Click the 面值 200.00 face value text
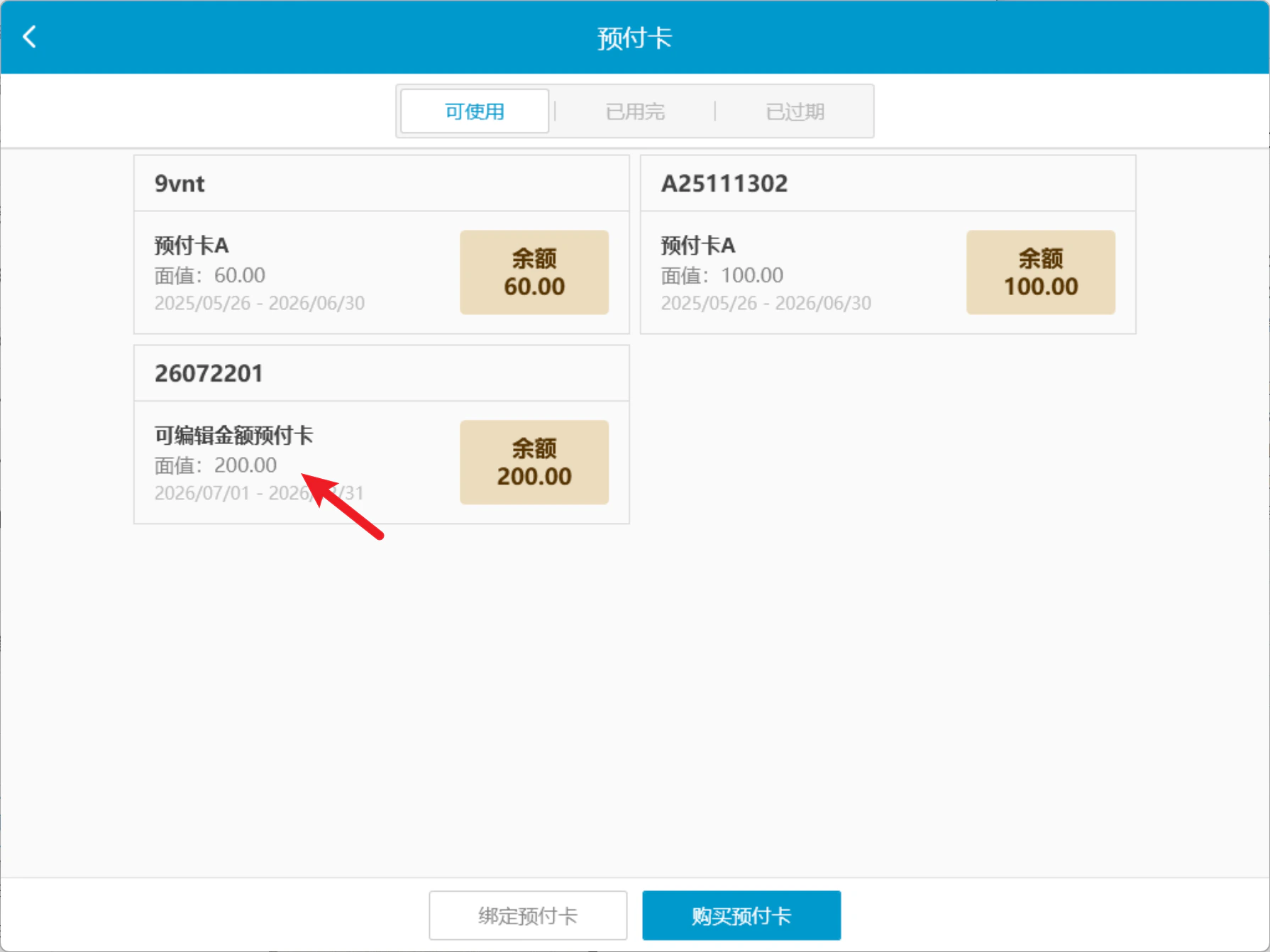This screenshot has height=952, width=1270. (x=216, y=465)
